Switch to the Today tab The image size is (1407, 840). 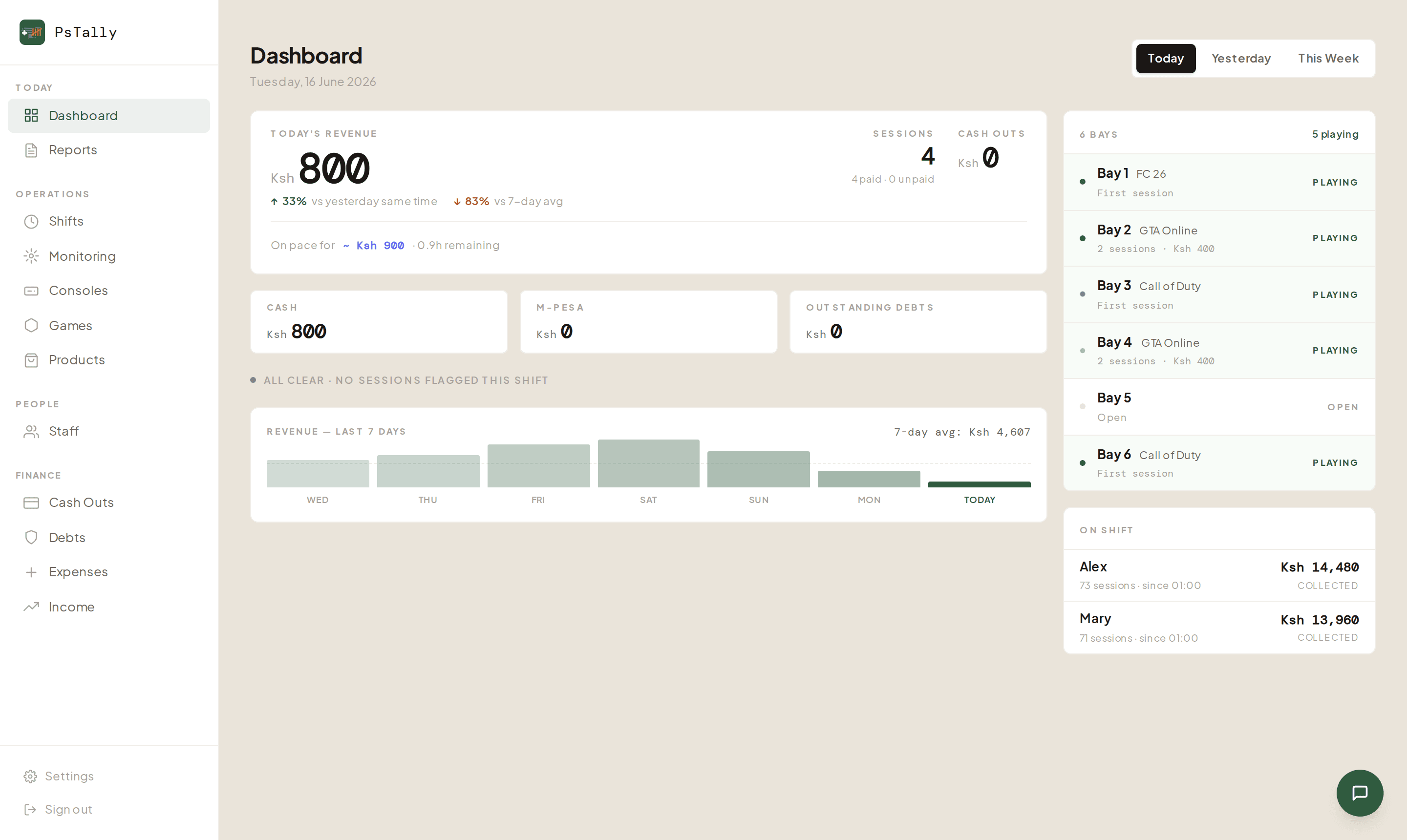(x=1165, y=58)
